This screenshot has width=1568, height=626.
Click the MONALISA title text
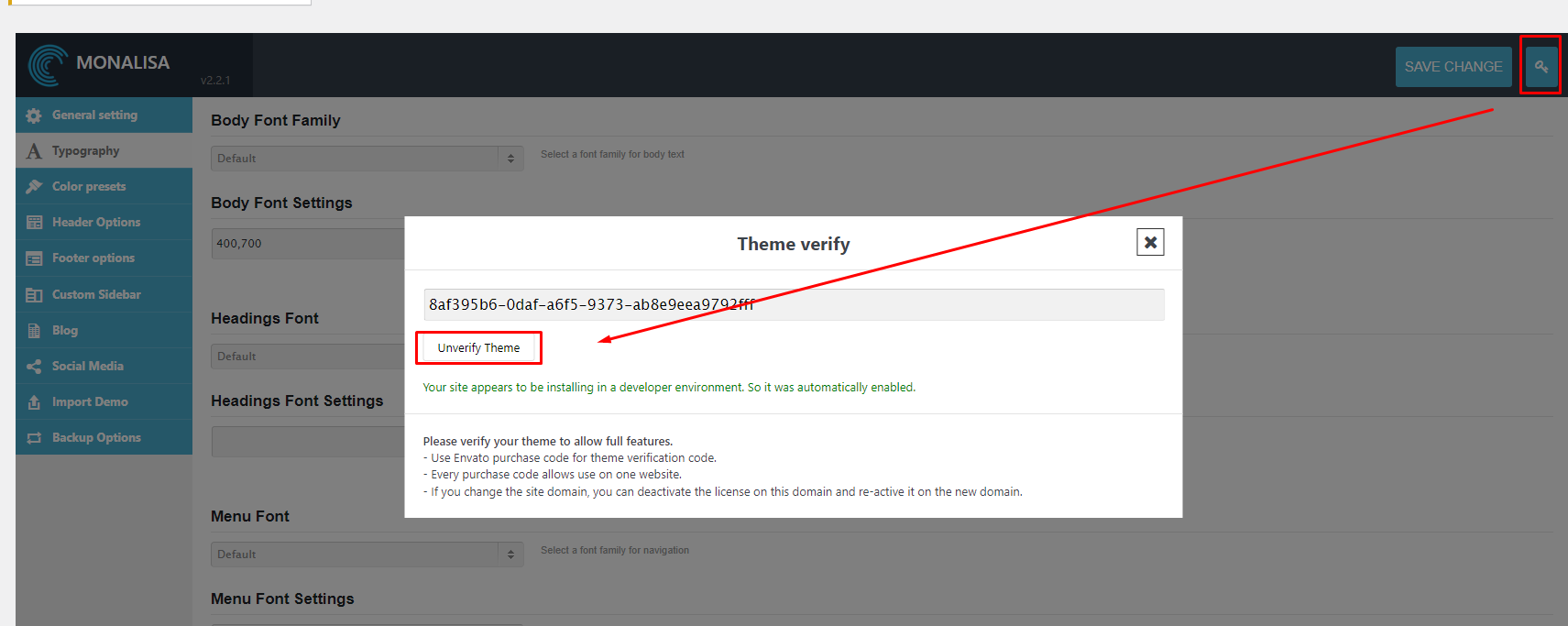coord(123,62)
